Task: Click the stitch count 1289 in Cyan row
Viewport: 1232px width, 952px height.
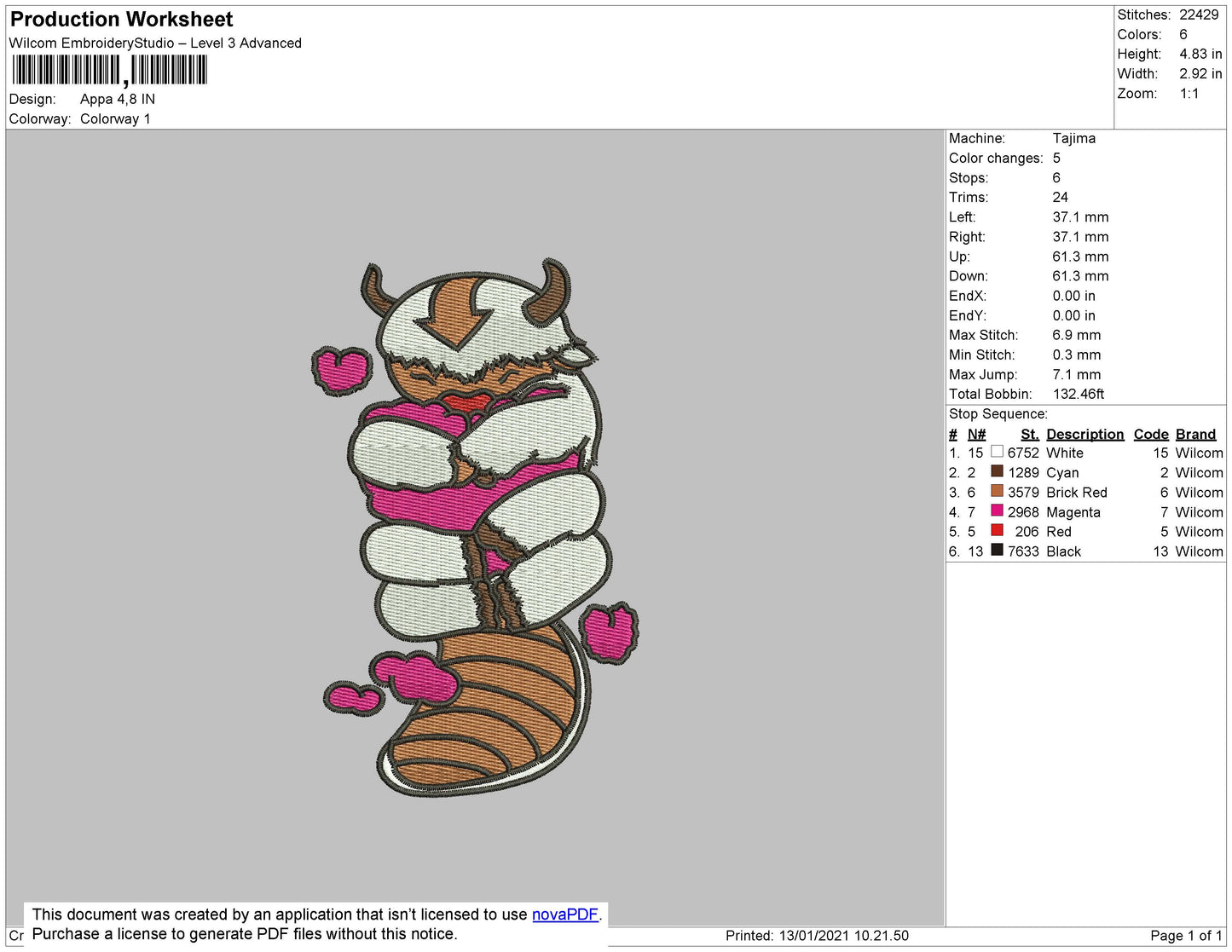Action: click(x=1023, y=473)
